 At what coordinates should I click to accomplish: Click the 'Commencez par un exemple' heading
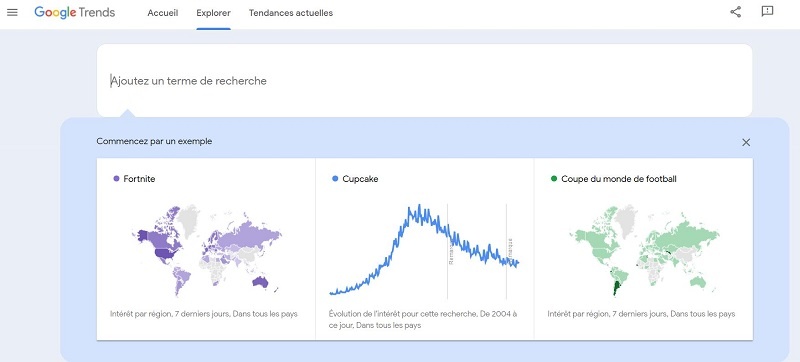[x=154, y=141]
